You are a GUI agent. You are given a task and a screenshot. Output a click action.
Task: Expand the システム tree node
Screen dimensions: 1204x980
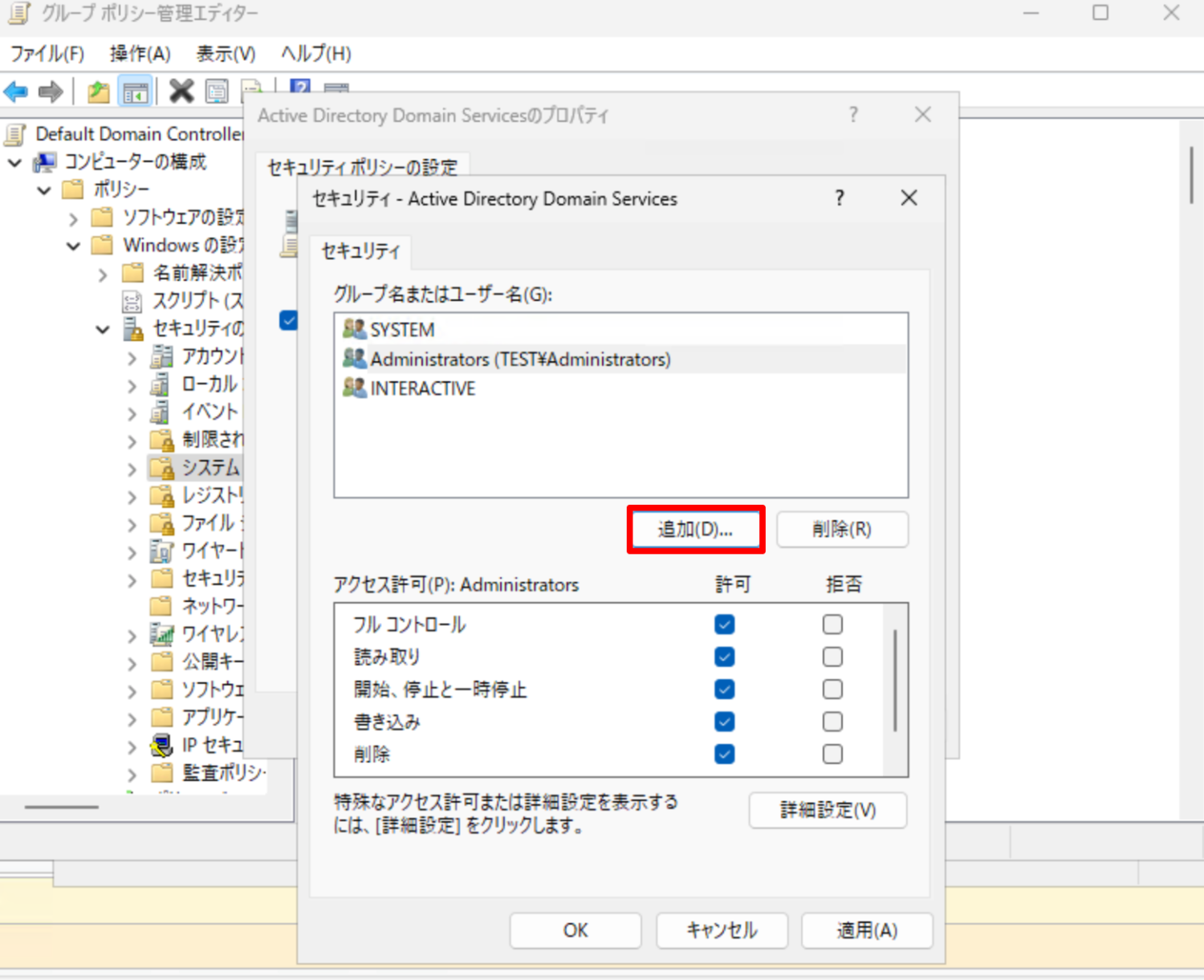pyautogui.click(x=132, y=469)
